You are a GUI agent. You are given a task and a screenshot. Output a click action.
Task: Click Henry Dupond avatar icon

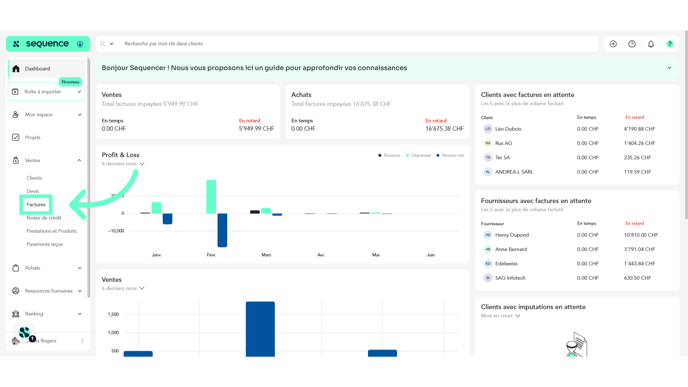tap(487, 235)
